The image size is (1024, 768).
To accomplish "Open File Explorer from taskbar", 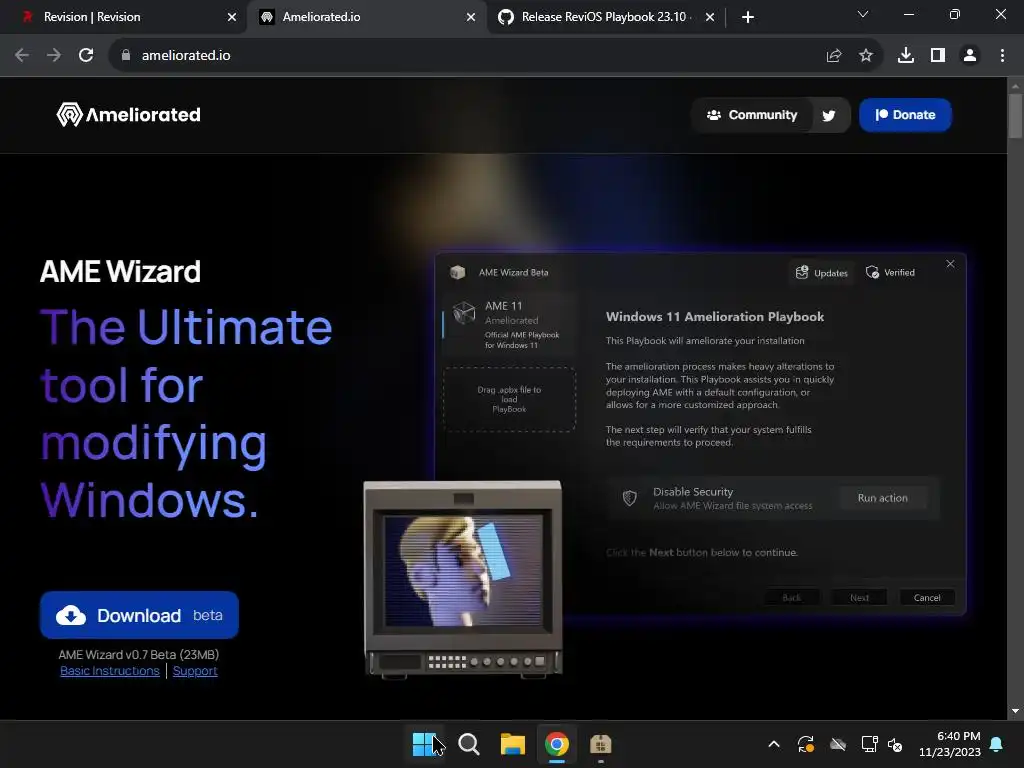I will (x=513, y=744).
